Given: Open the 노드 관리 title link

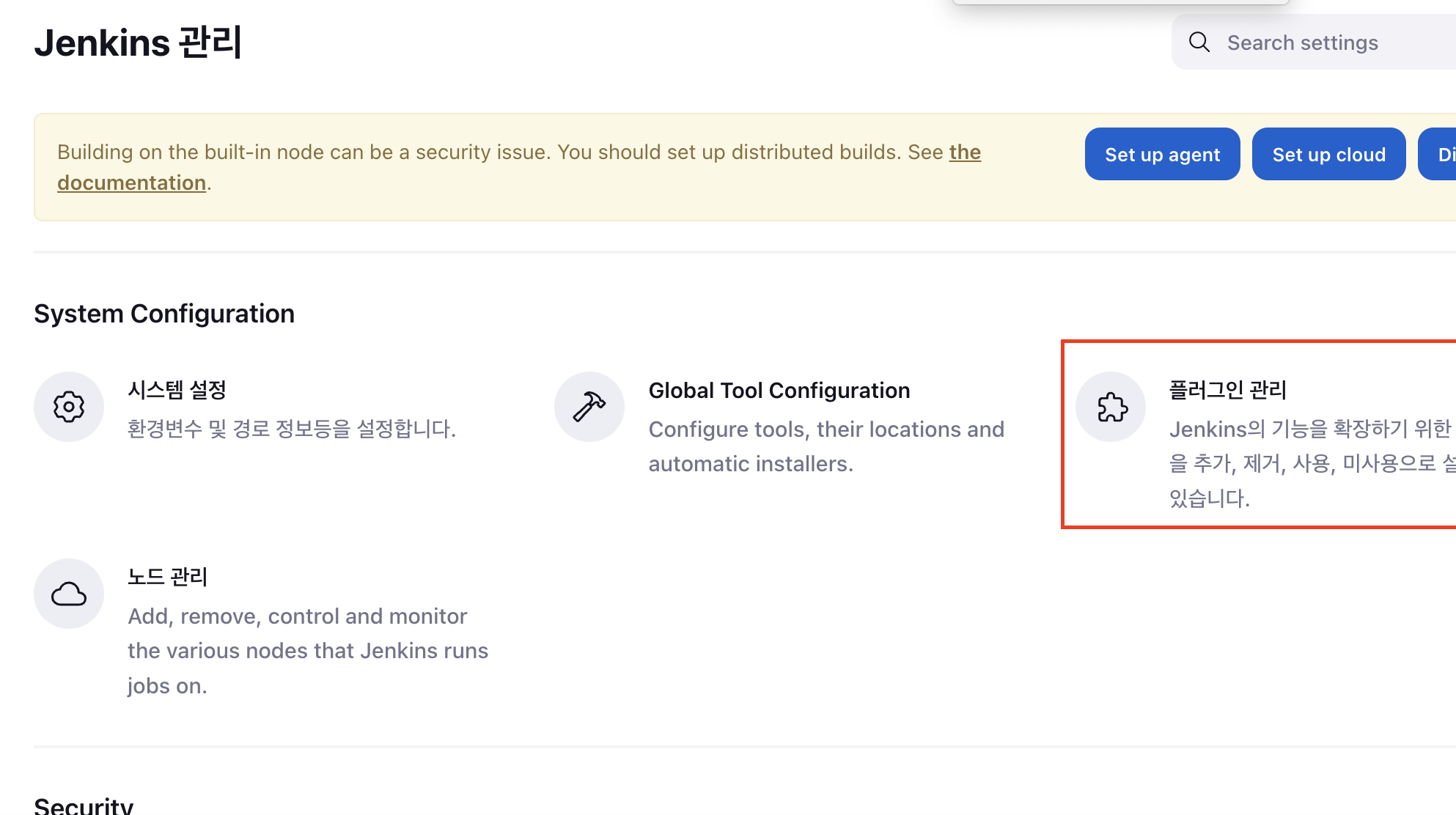Looking at the screenshot, I should coord(167,577).
